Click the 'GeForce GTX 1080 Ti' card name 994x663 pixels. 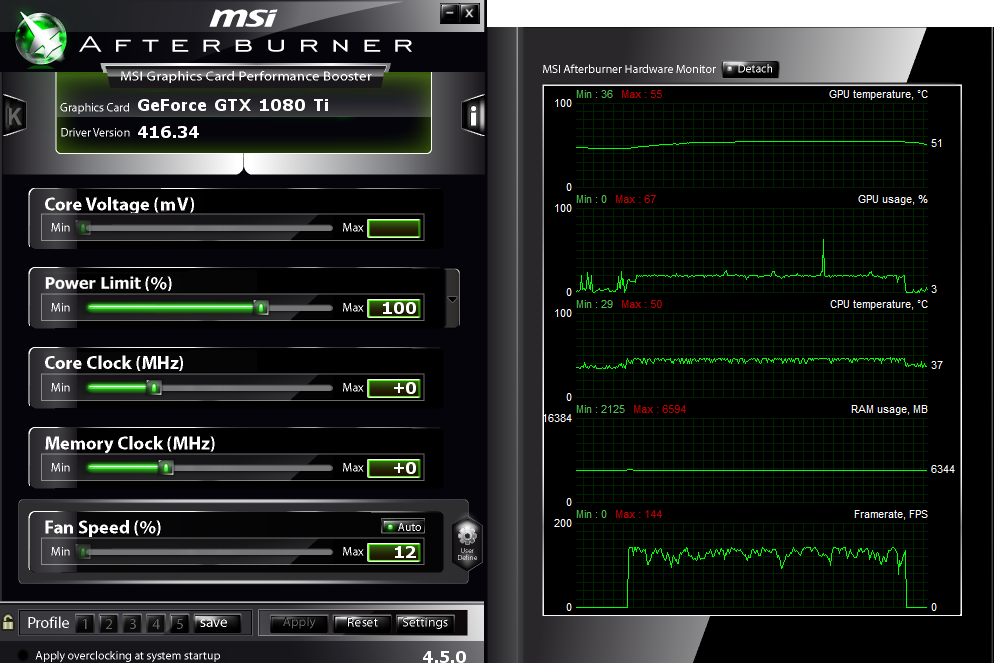point(233,105)
